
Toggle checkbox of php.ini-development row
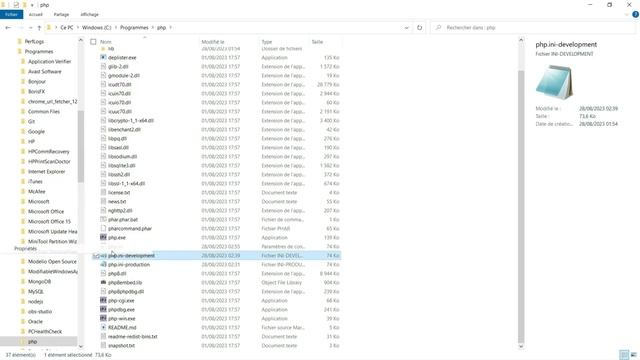[x=96, y=256]
